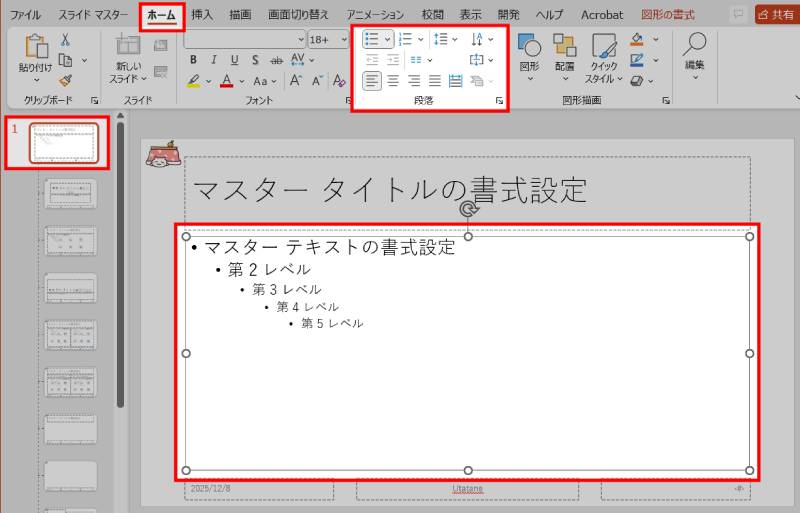
Task: Toggle justify text alignment
Action: pyautogui.click(x=435, y=81)
